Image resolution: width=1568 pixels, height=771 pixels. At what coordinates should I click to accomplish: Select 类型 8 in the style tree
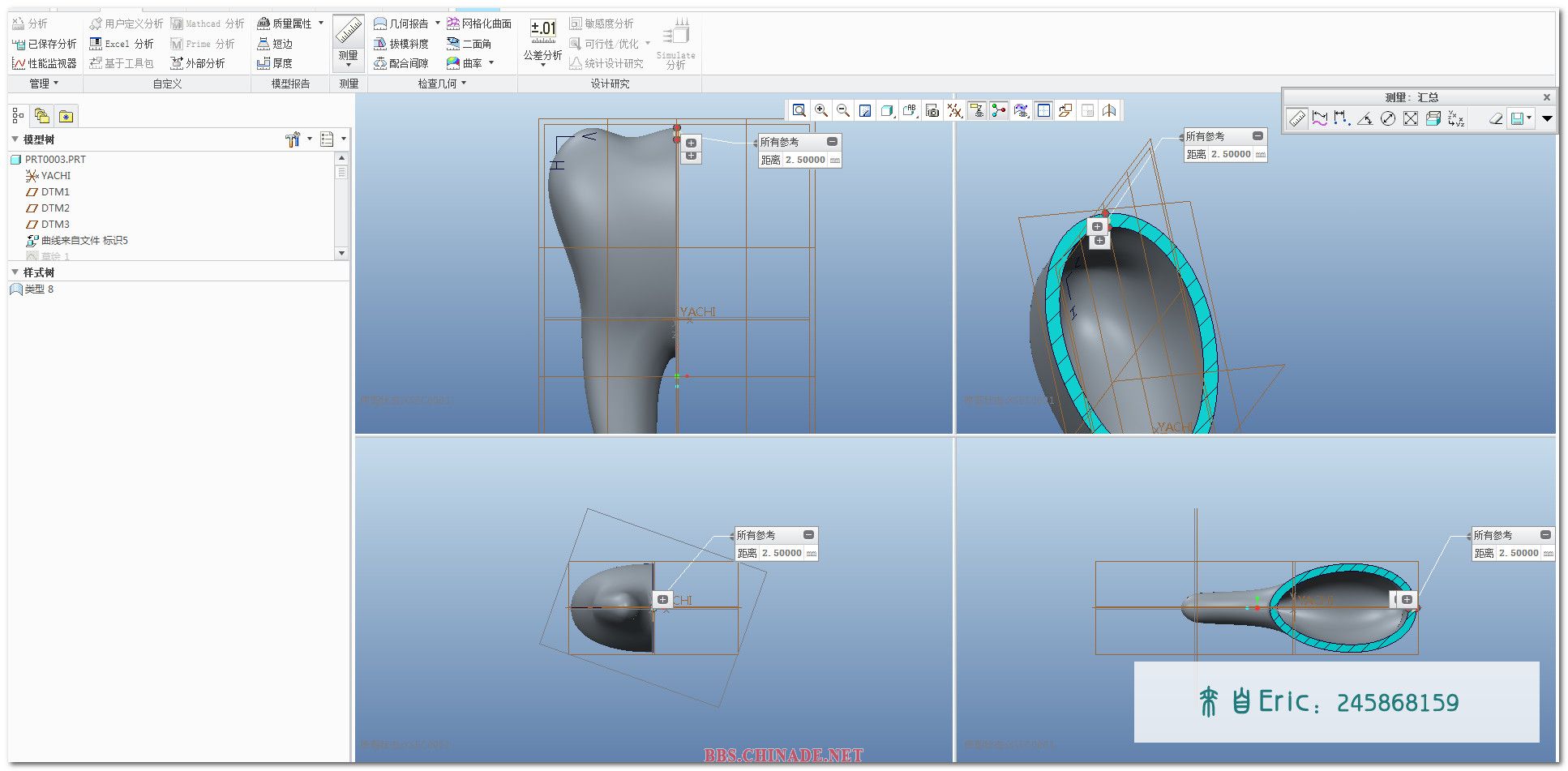pyautogui.click(x=39, y=289)
